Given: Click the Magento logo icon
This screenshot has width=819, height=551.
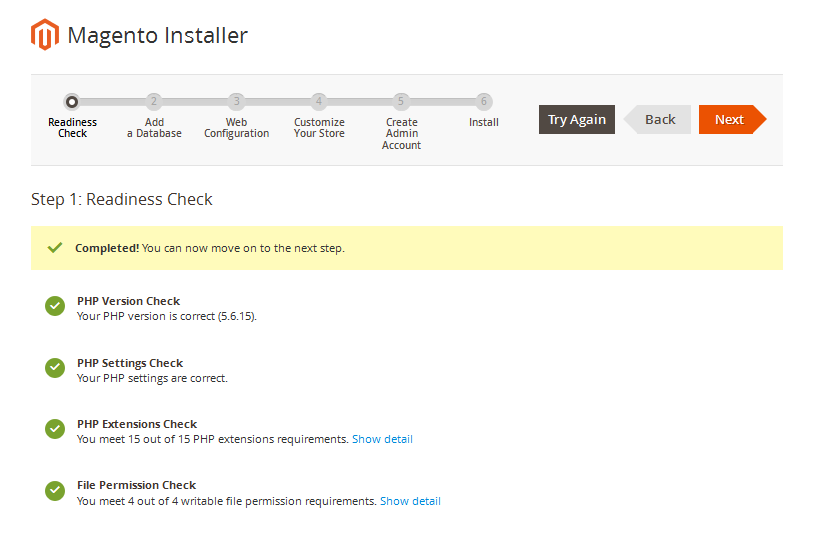Looking at the screenshot, I should pyautogui.click(x=45, y=34).
